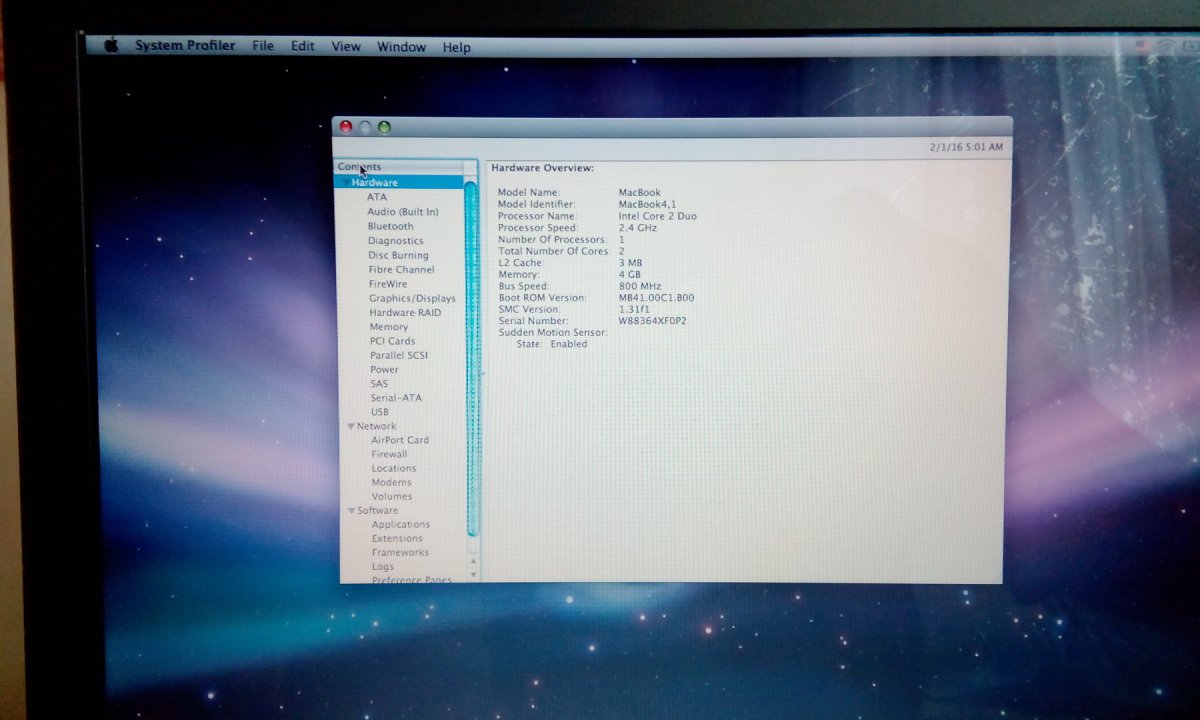Select ATA in the sidebar
The width and height of the screenshot is (1200, 720).
tap(377, 197)
